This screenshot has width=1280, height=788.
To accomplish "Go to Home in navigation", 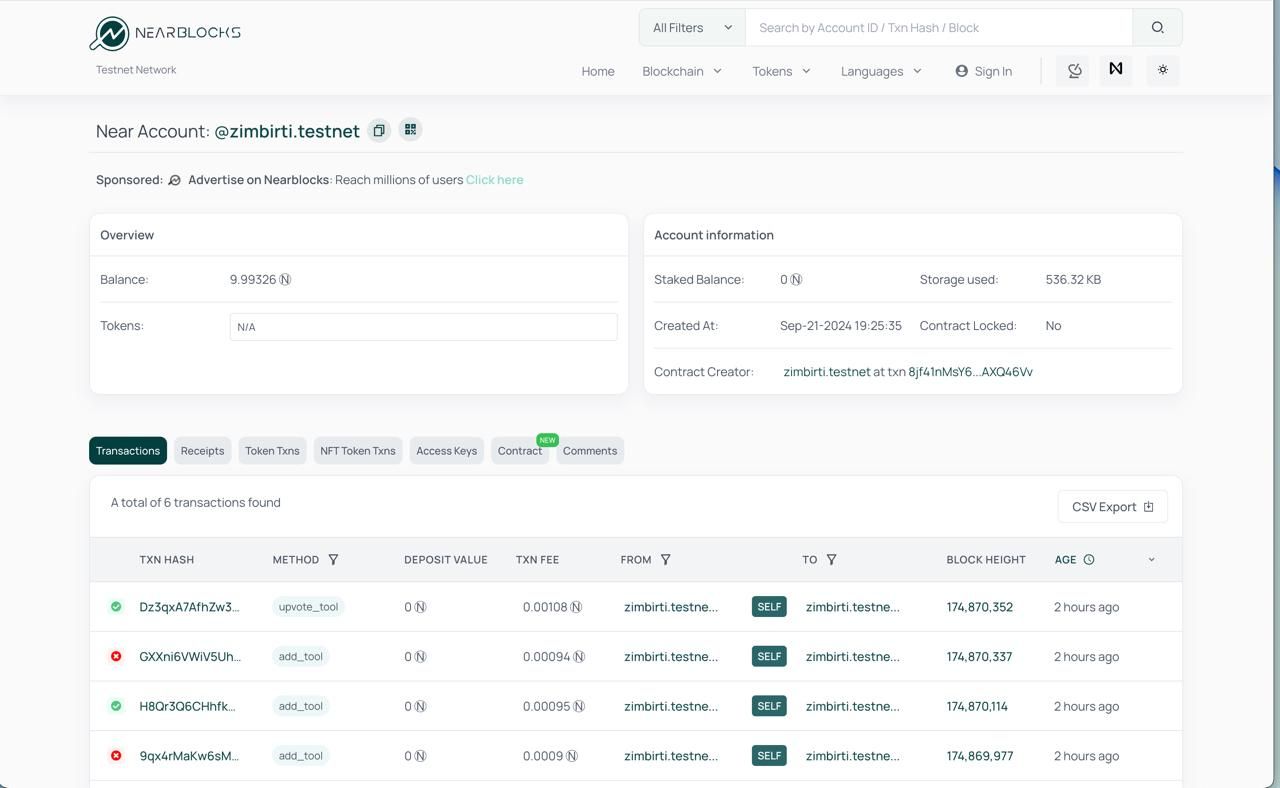I will 598,71.
